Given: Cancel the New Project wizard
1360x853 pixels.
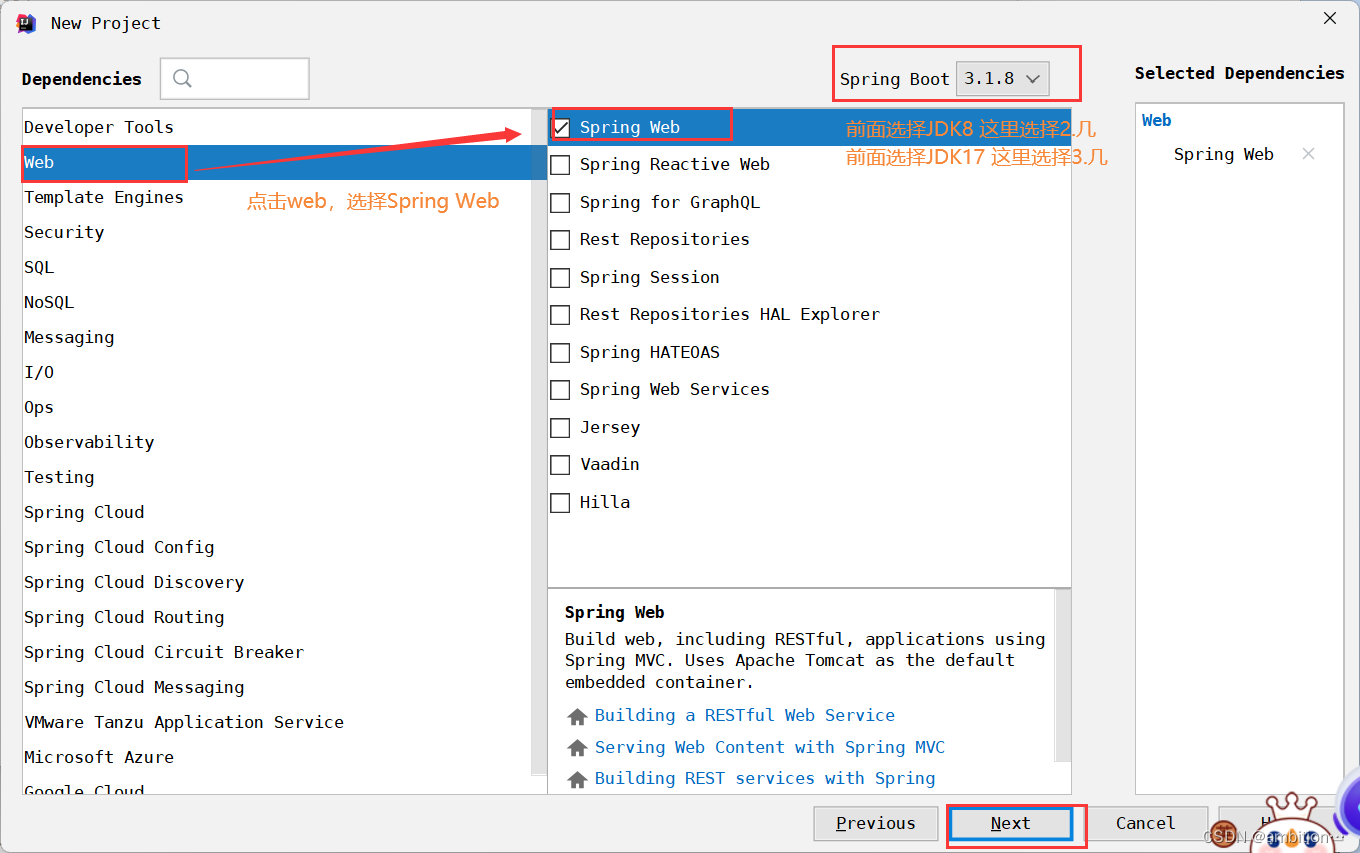Looking at the screenshot, I should (x=1145, y=824).
